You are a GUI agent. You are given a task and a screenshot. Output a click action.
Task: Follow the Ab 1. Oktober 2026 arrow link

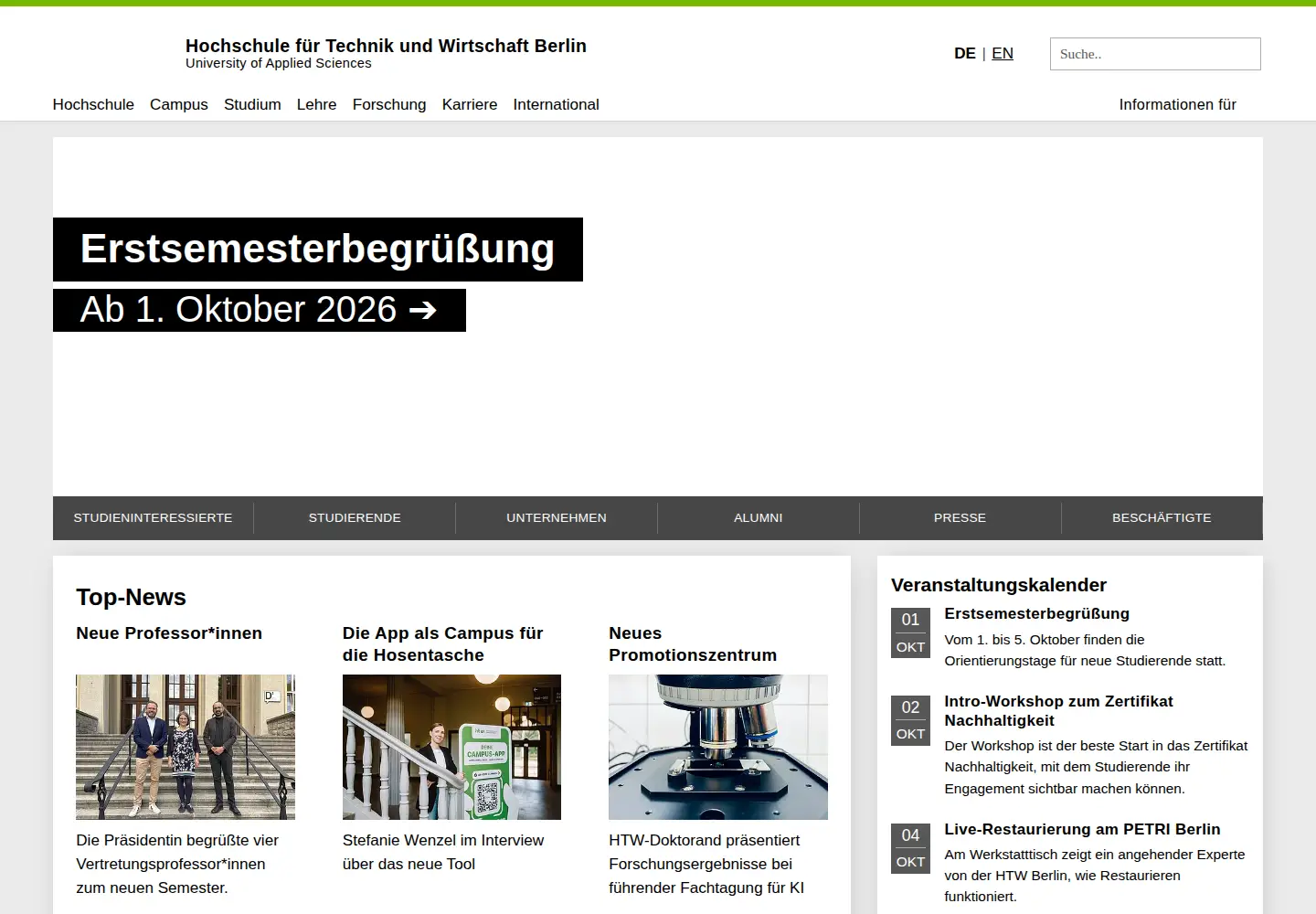point(260,310)
